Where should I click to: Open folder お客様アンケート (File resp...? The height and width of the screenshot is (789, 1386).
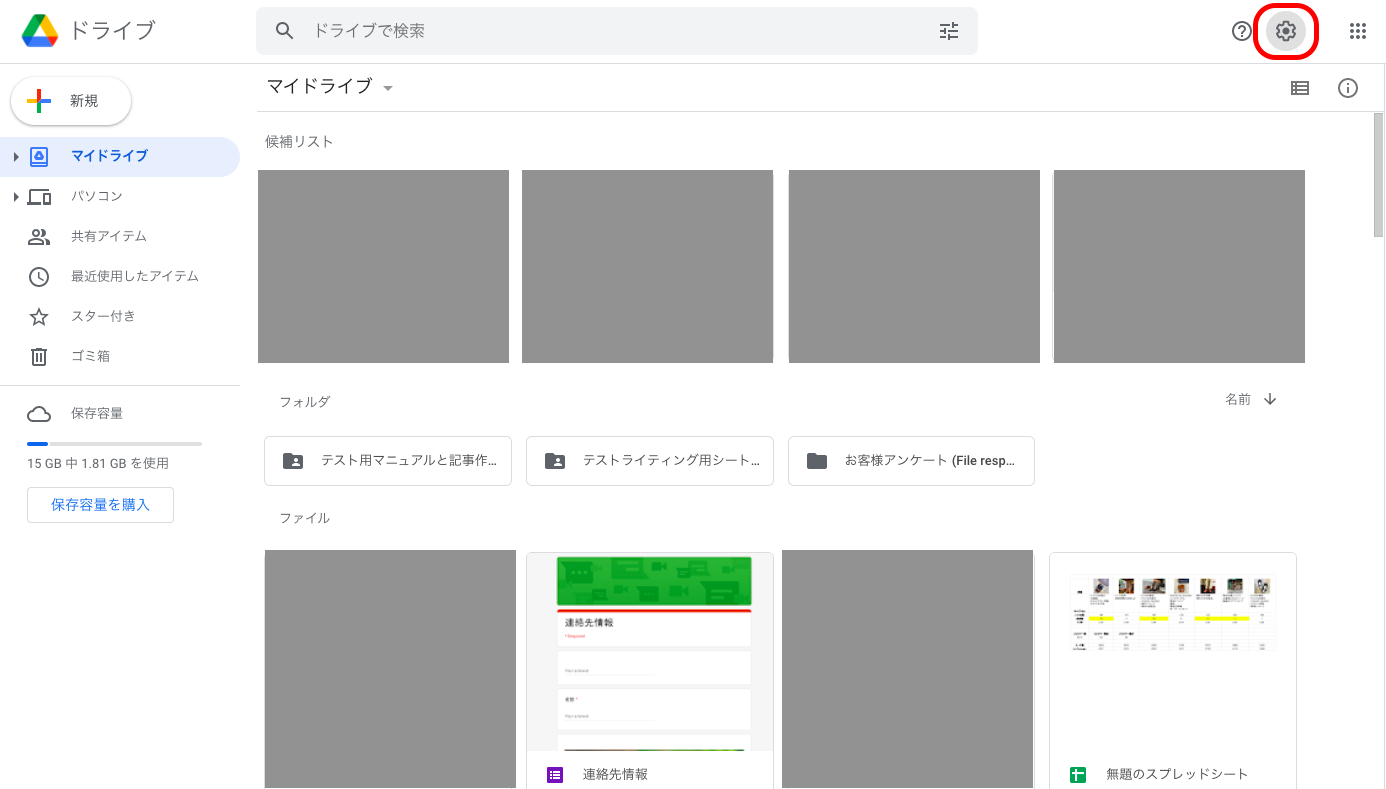[x=911, y=461]
